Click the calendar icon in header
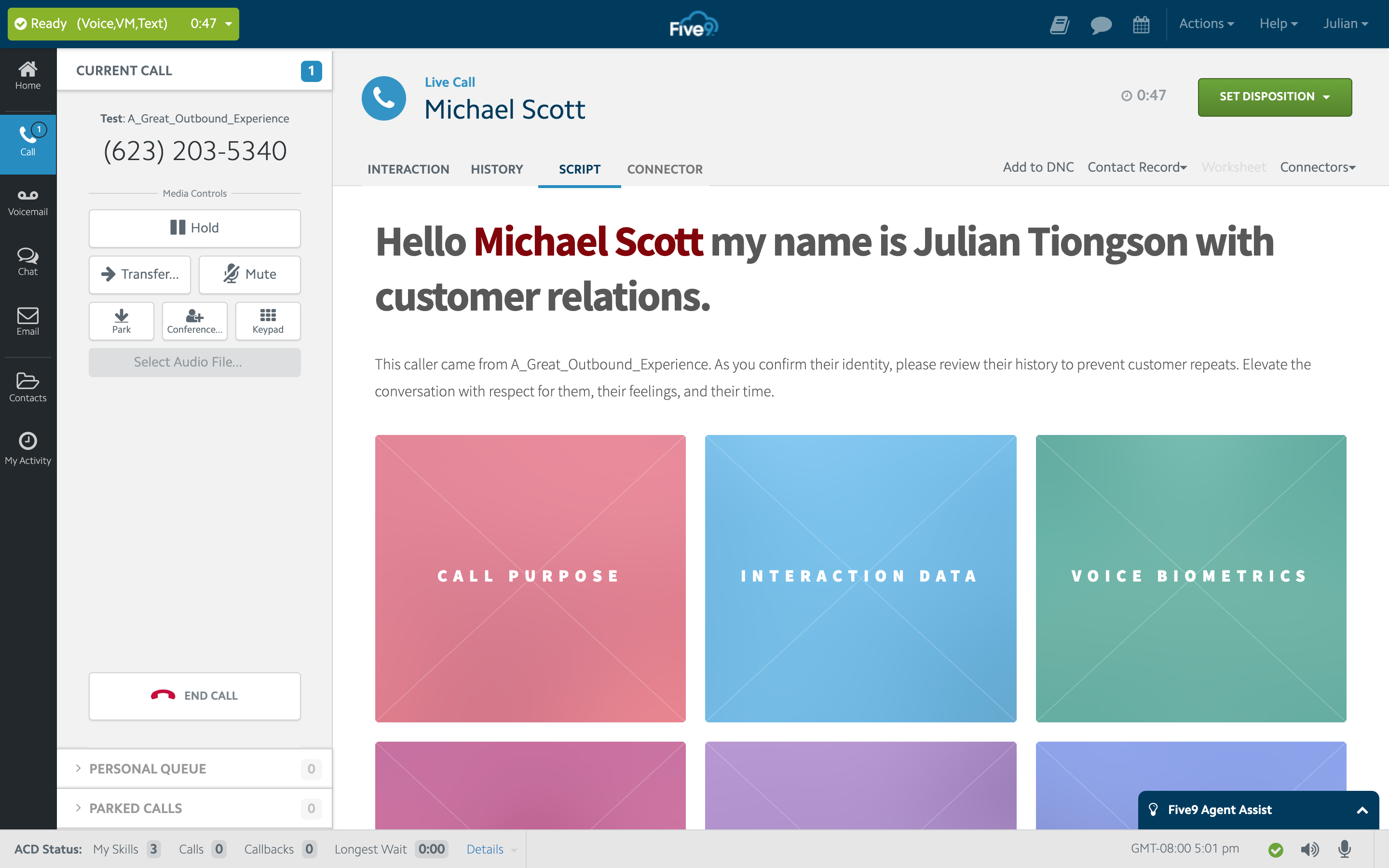 pos(1141,24)
